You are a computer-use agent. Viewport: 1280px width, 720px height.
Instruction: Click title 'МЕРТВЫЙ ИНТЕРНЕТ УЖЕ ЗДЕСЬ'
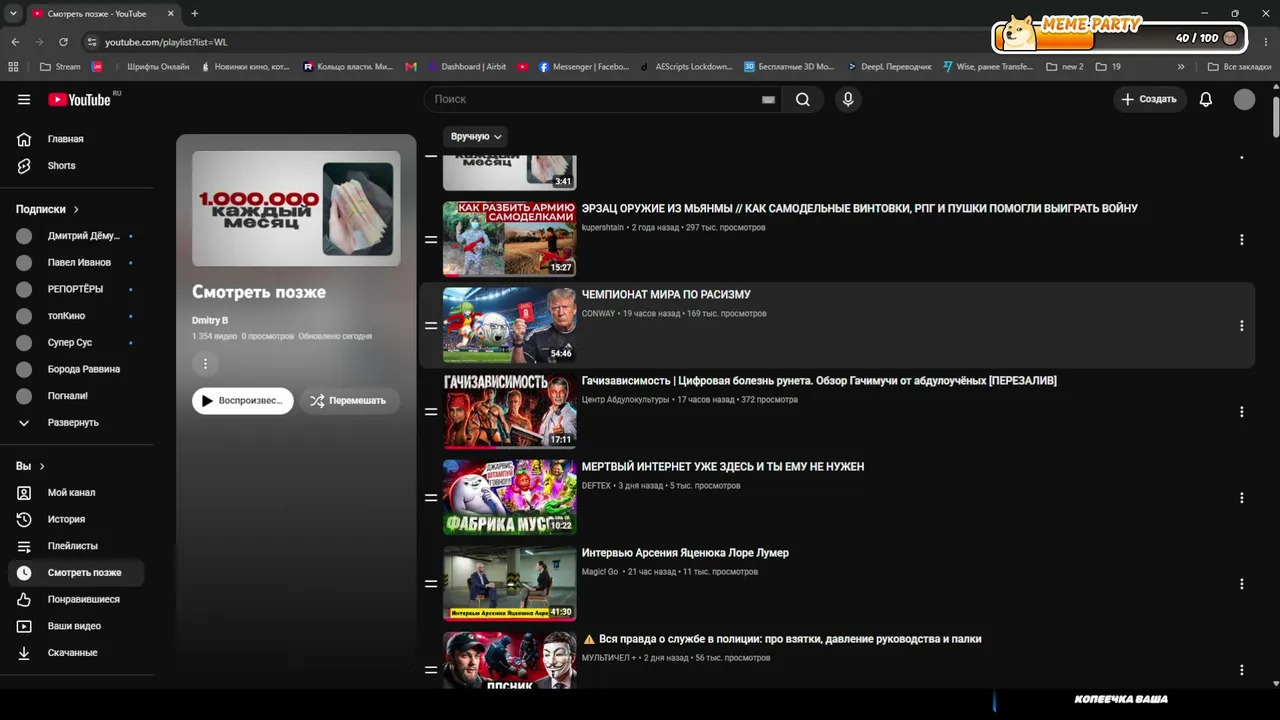click(723, 467)
